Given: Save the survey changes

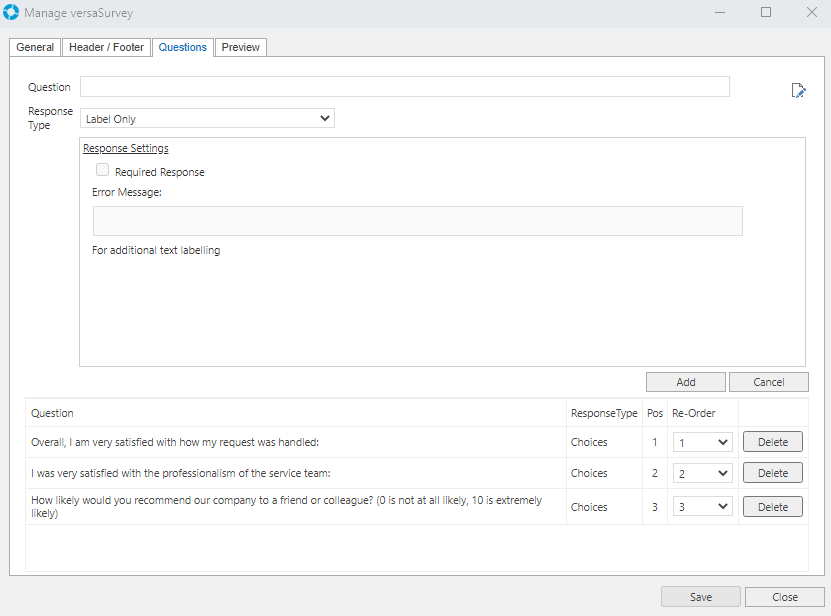Looking at the screenshot, I should (x=700, y=597).
